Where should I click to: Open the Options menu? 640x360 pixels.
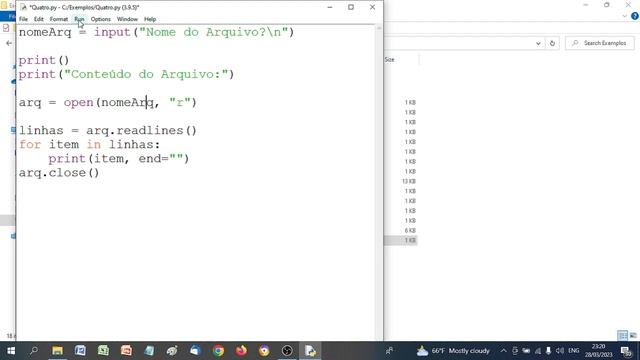100,19
